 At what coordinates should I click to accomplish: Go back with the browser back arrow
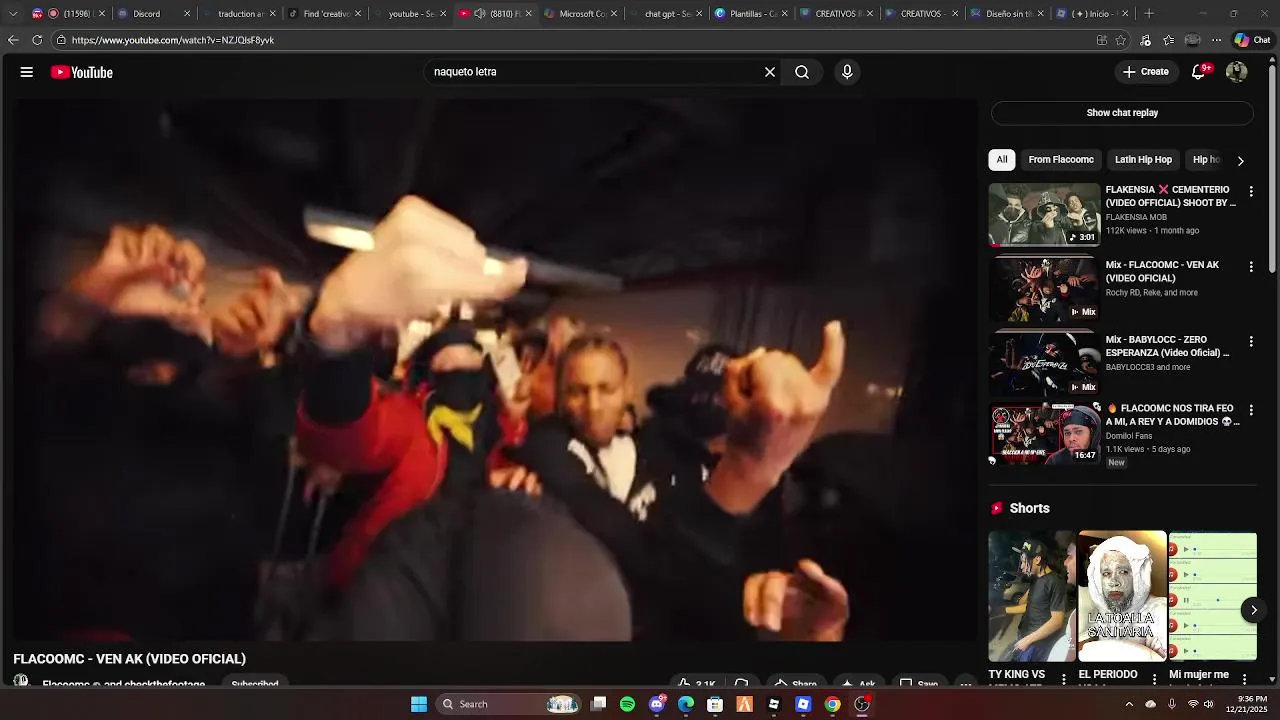pos(13,40)
